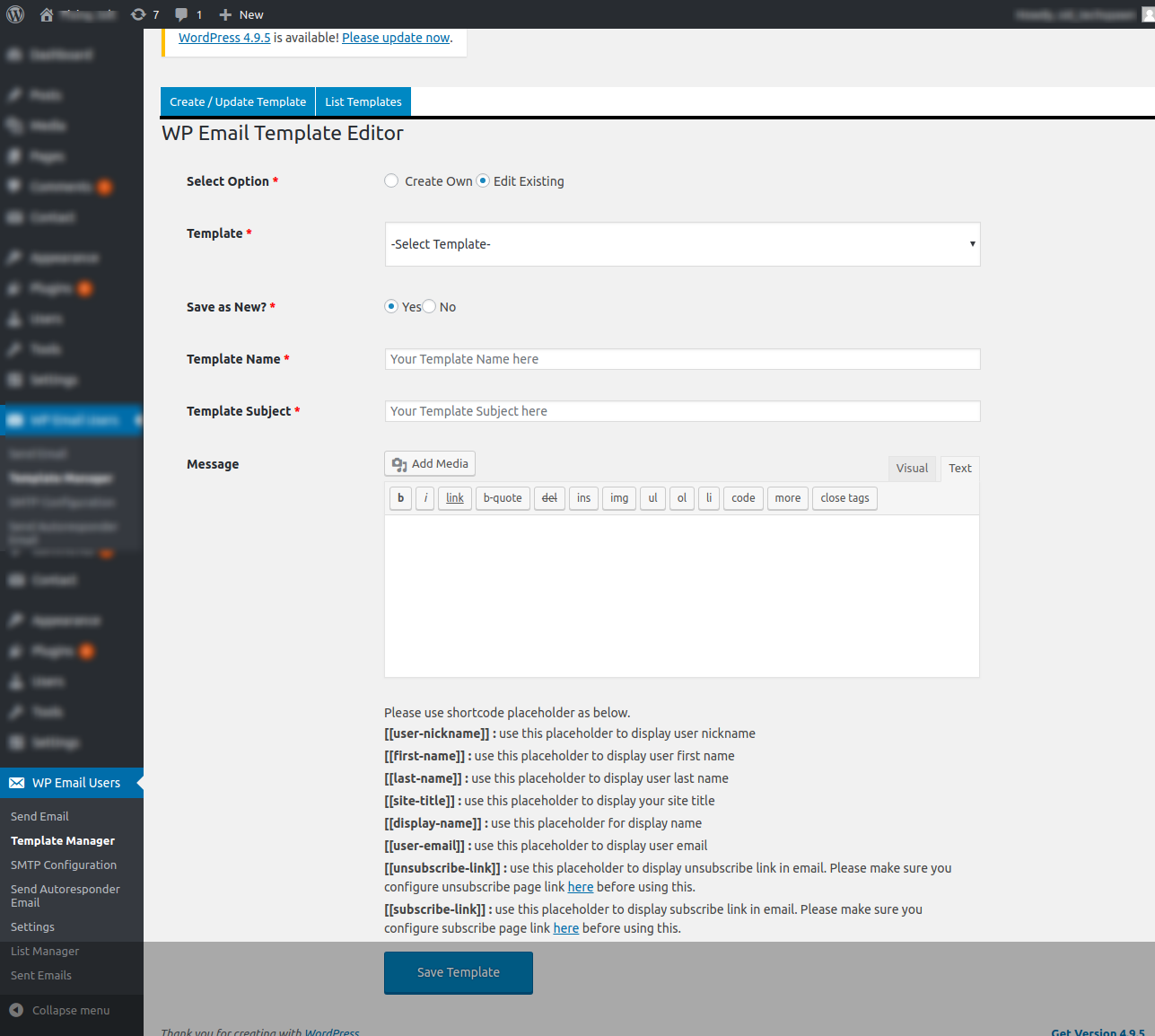Image resolution: width=1155 pixels, height=1036 pixels.
Task: Click the 'ins' editor button
Action: pos(584,498)
